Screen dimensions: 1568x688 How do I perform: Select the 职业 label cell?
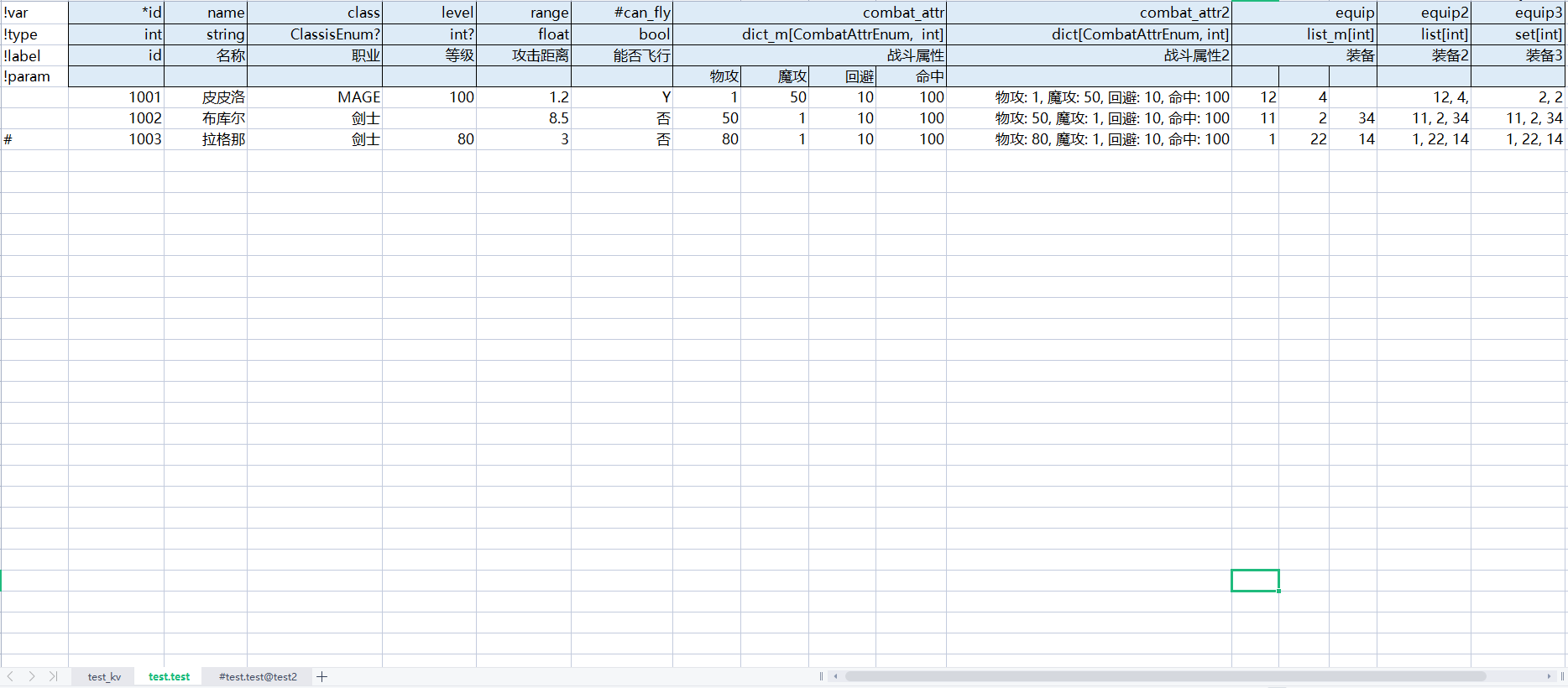coord(315,55)
